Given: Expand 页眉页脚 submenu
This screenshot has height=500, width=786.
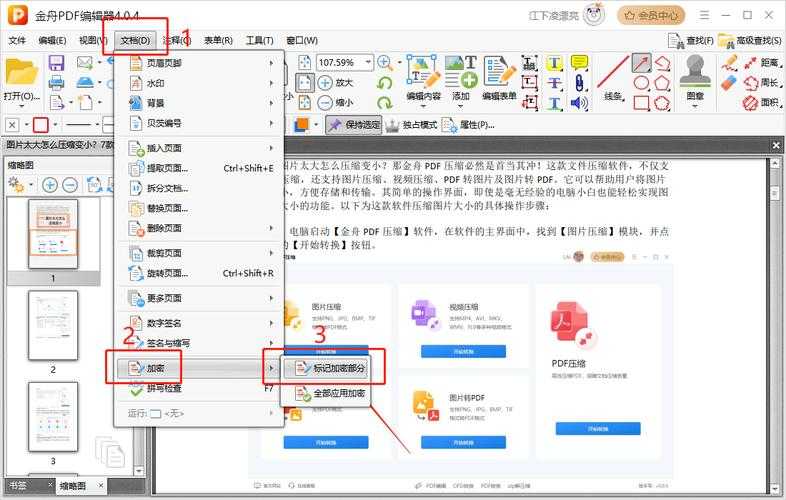Looking at the screenshot, I should click(x=200, y=63).
